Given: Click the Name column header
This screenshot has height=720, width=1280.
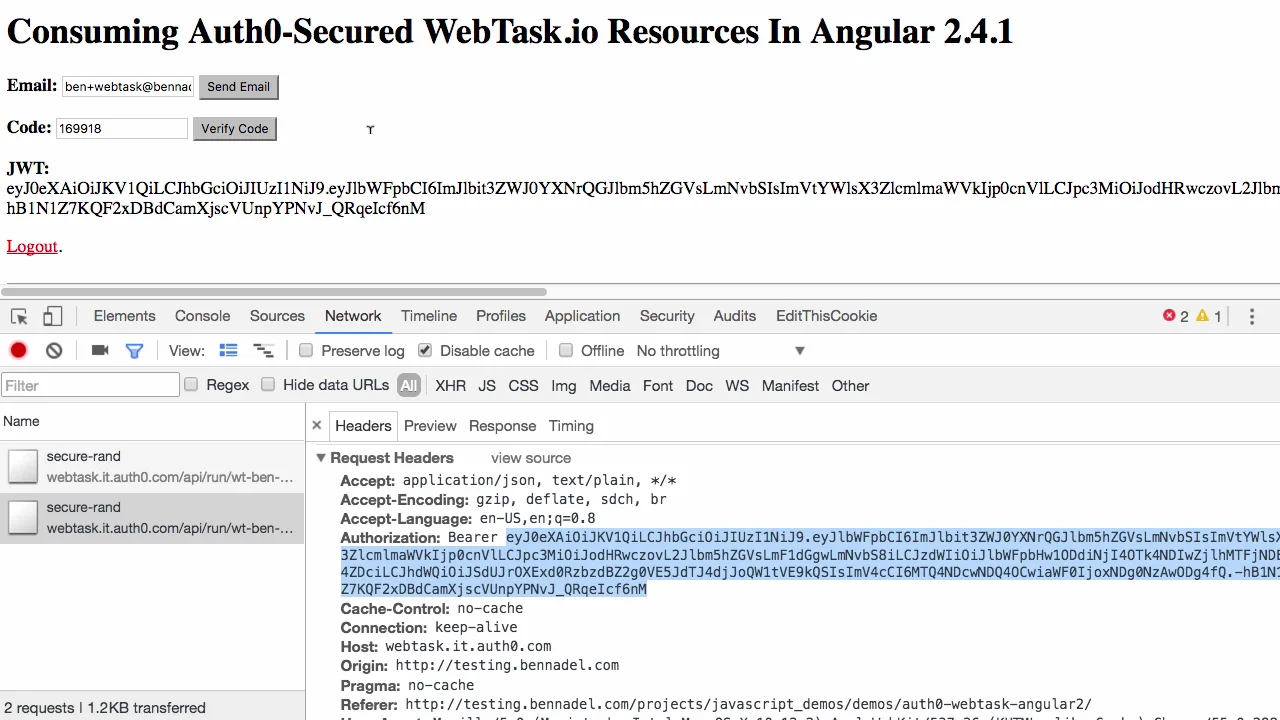Looking at the screenshot, I should (x=152, y=421).
